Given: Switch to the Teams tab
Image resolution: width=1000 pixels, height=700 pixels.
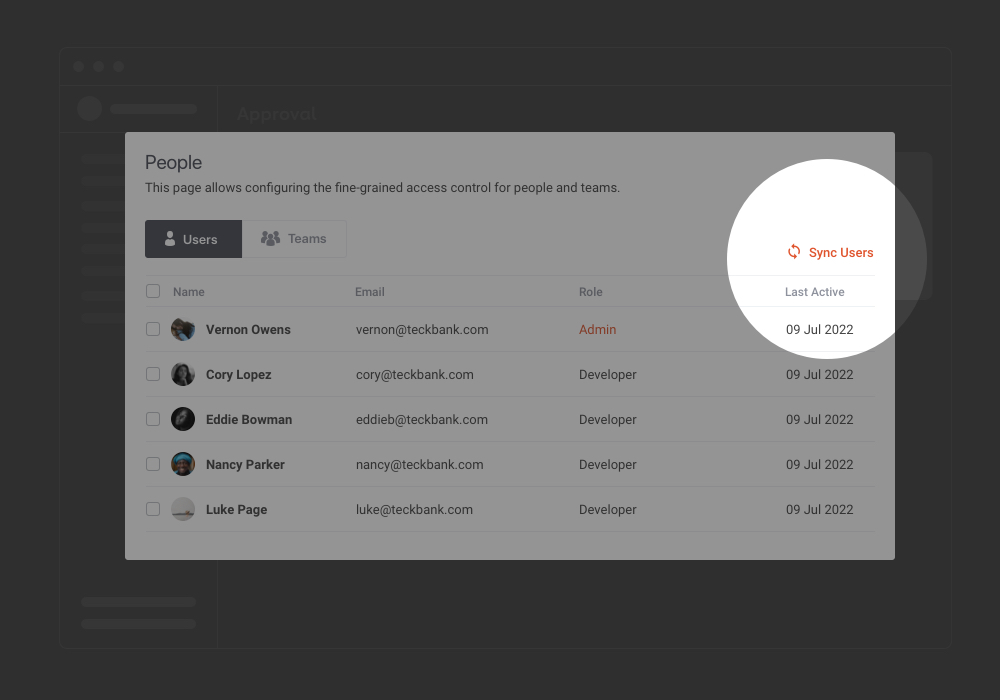Looking at the screenshot, I should (294, 238).
